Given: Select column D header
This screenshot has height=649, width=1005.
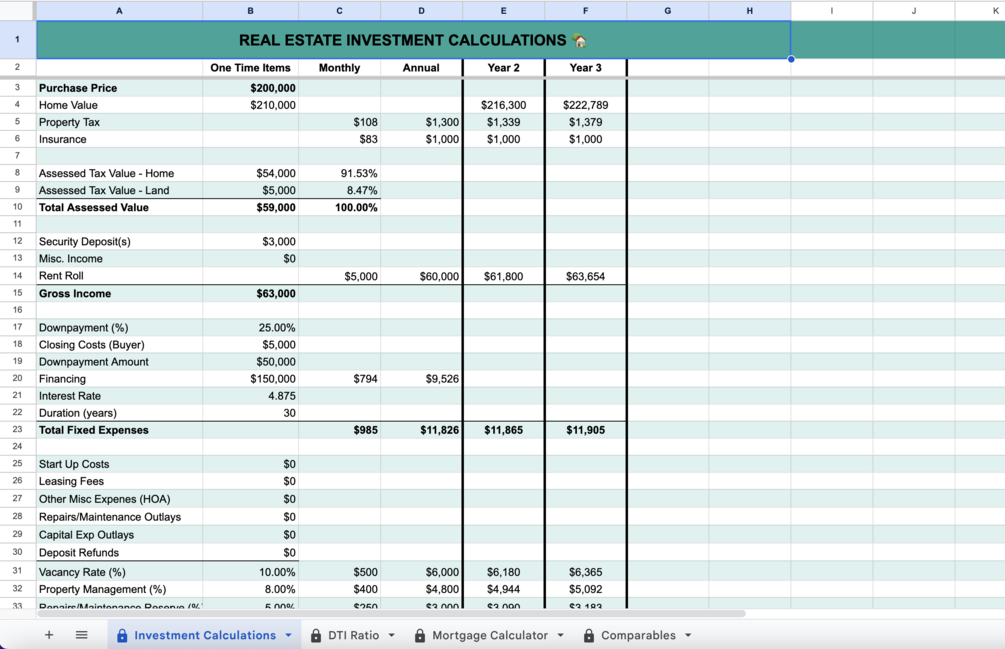Looking at the screenshot, I should [x=421, y=10].
